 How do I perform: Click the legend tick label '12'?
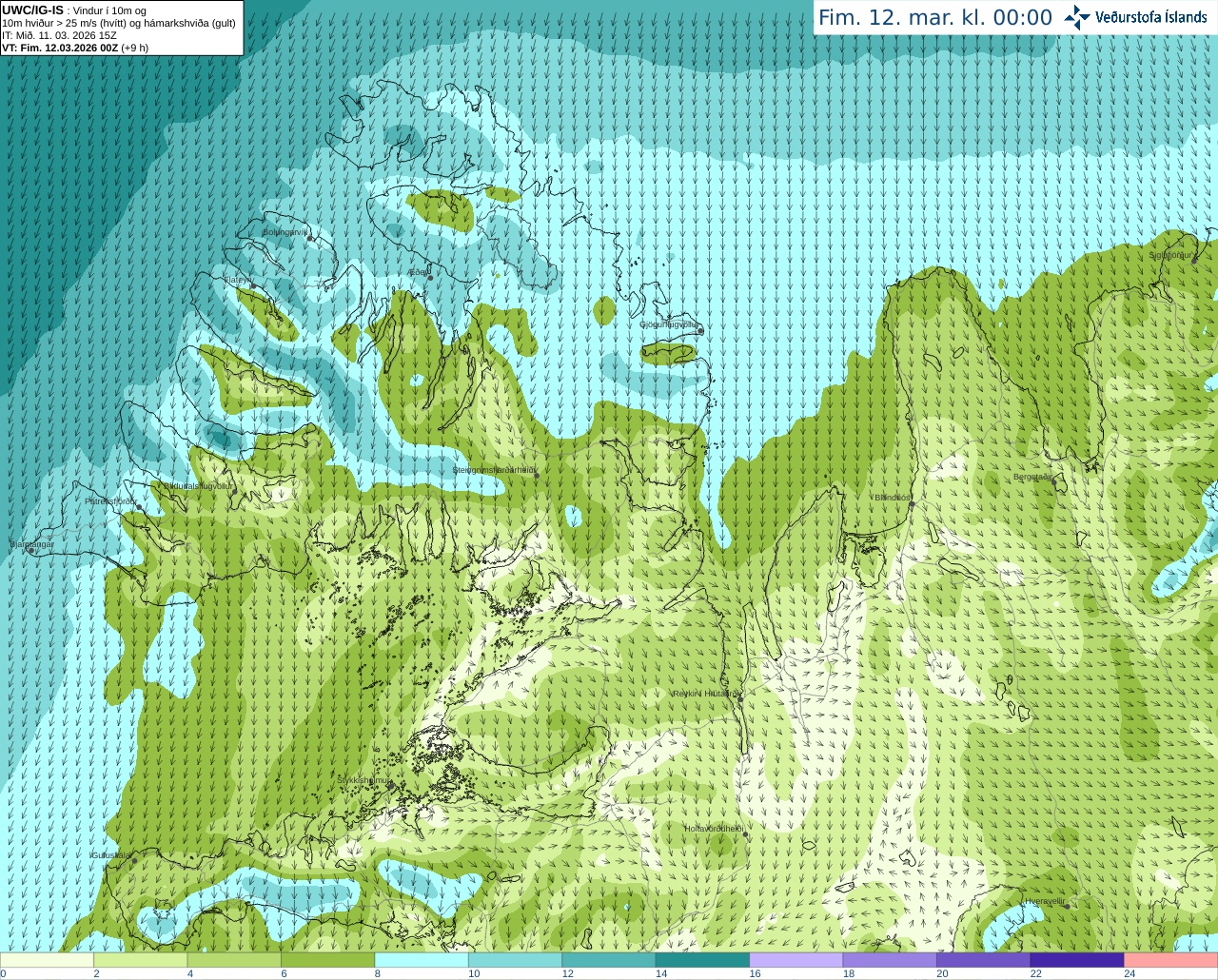(x=567, y=973)
